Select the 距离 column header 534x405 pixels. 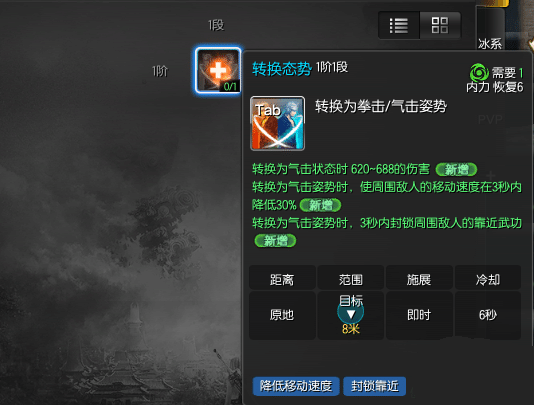pyautogui.click(x=282, y=280)
